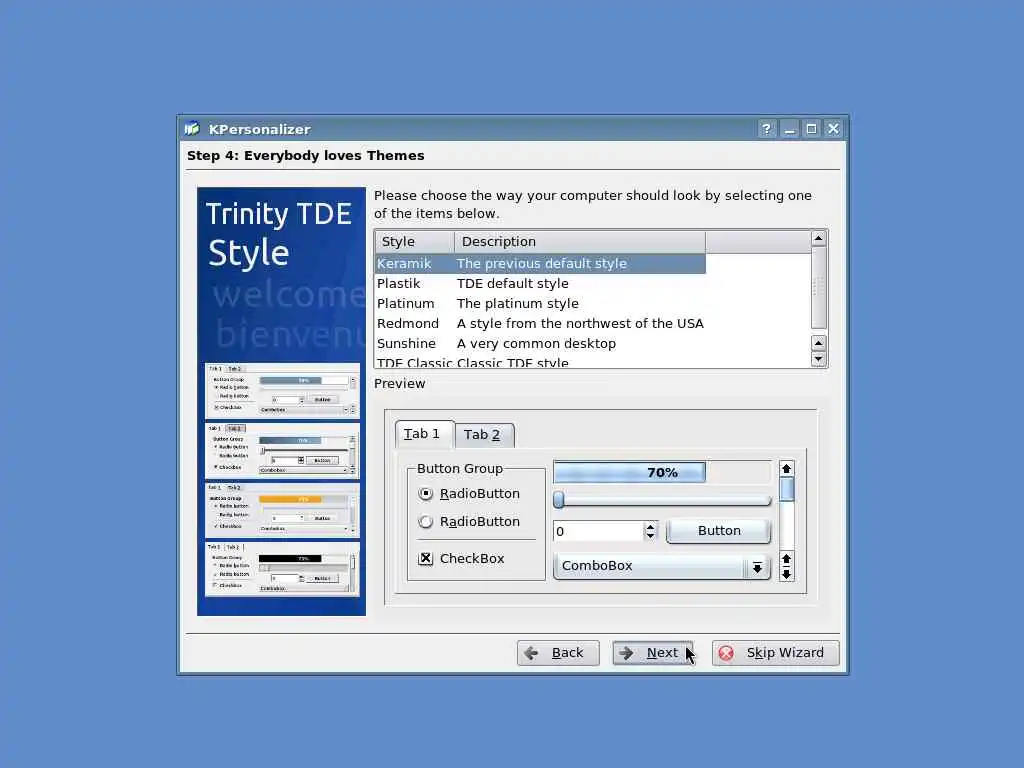The image size is (1024, 768).
Task: Click the preview scrollbar bottom down arrow
Action: tap(786, 574)
